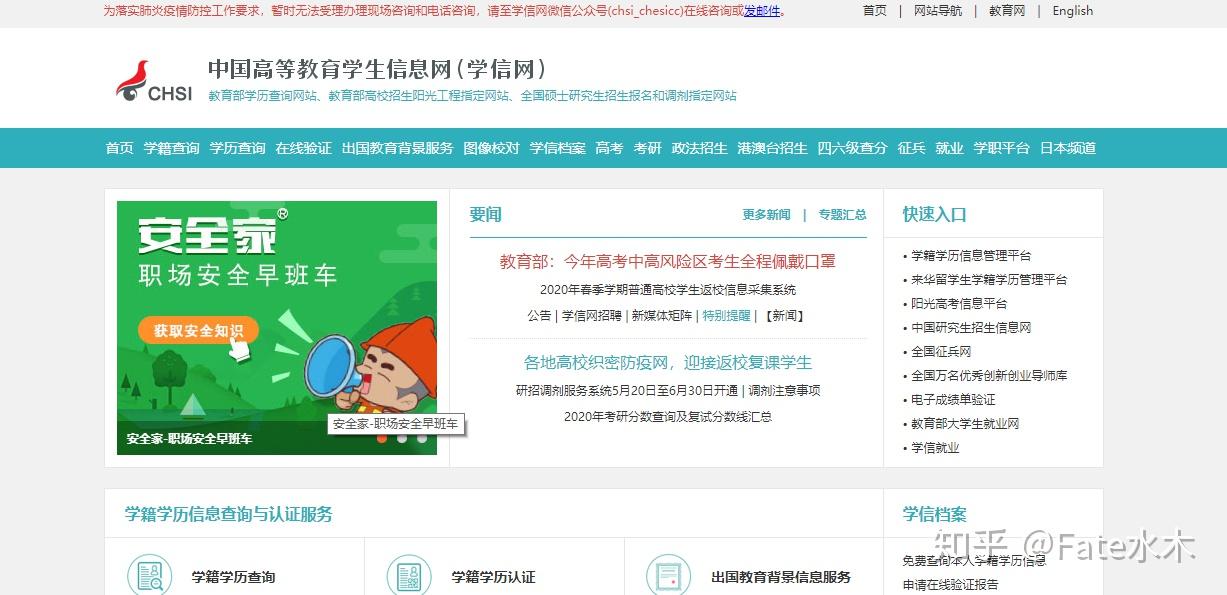Open the 政法招生 navigation item

tap(699, 148)
